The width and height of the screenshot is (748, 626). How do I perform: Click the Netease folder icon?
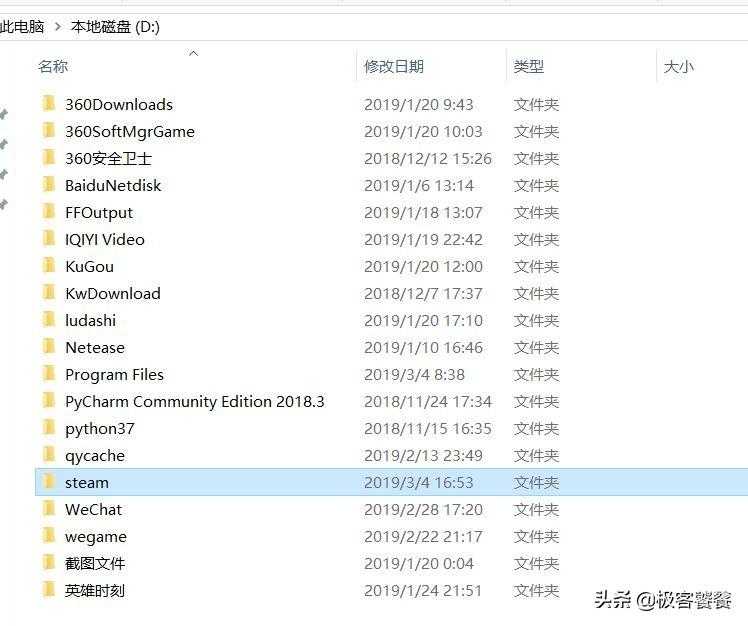pyautogui.click(x=48, y=347)
